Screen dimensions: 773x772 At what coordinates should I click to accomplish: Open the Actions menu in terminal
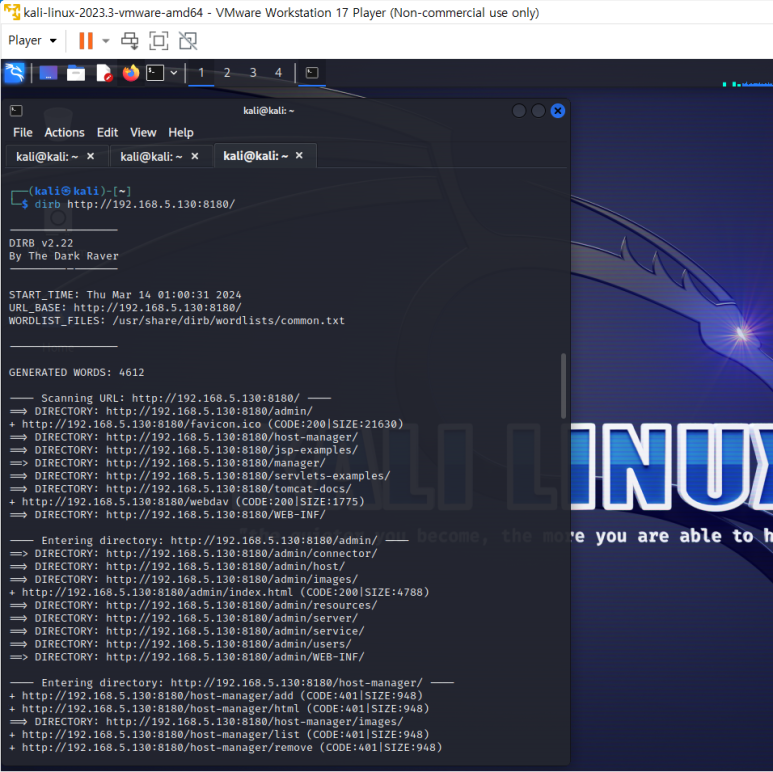point(65,133)
